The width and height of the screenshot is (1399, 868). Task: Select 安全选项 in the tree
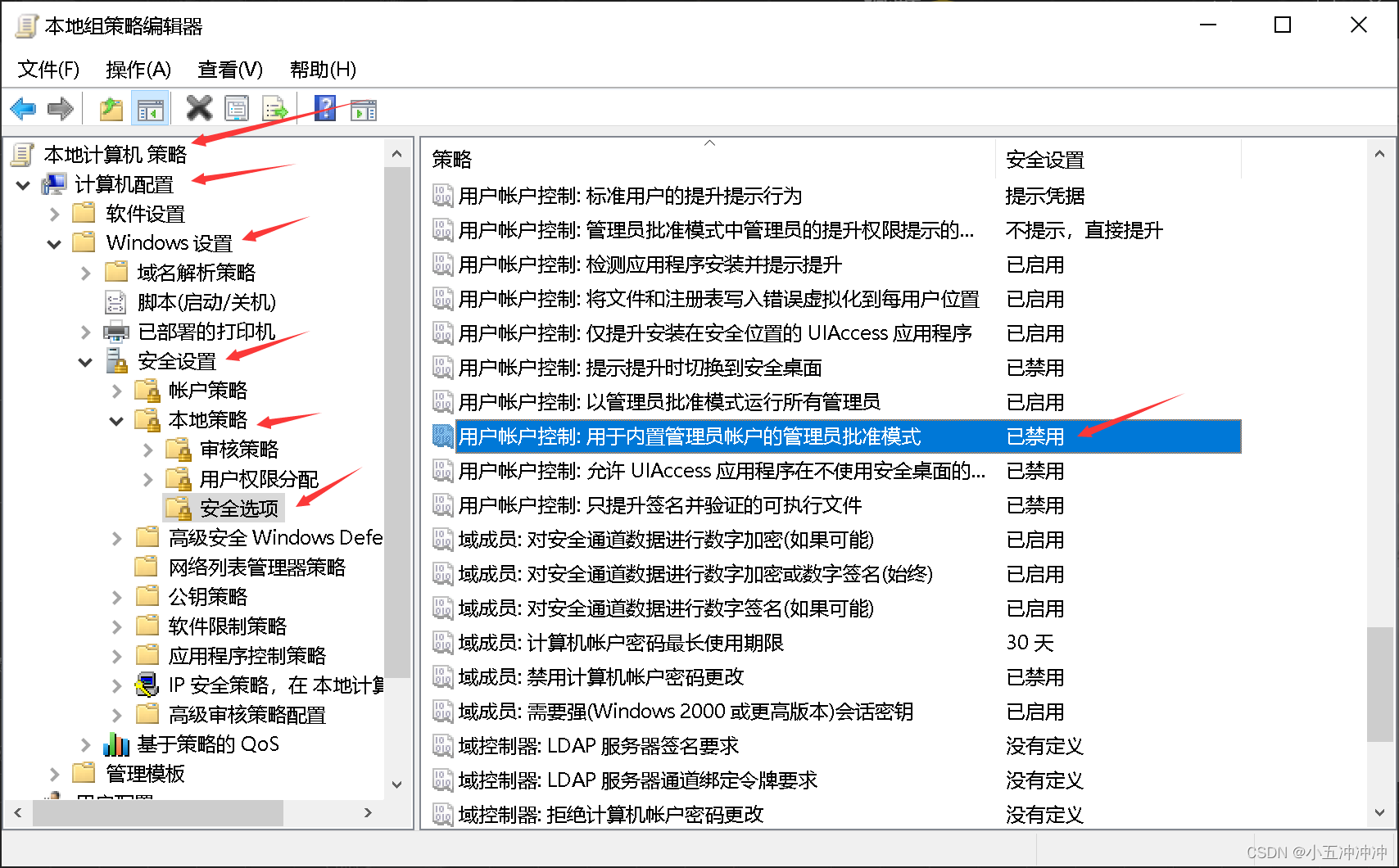(x=239, y=509)
